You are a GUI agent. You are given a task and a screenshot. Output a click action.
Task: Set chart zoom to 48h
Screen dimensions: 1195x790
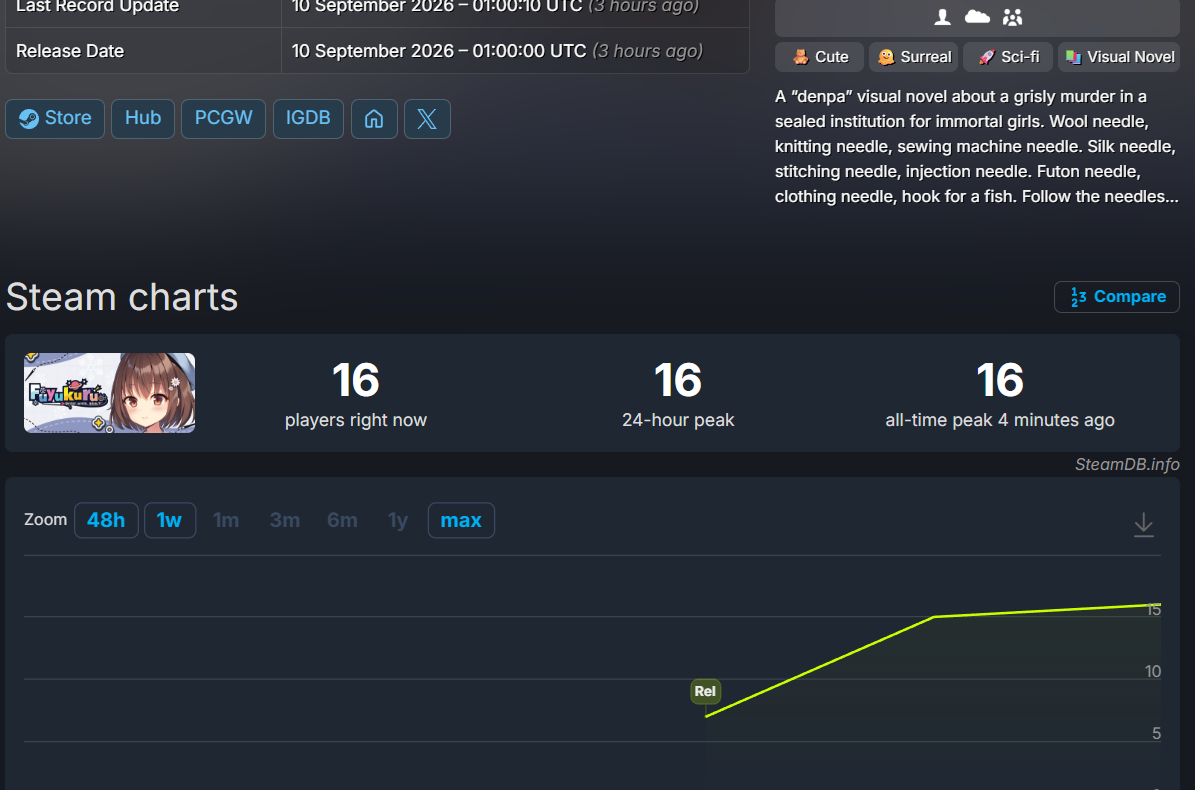point(106,520)
